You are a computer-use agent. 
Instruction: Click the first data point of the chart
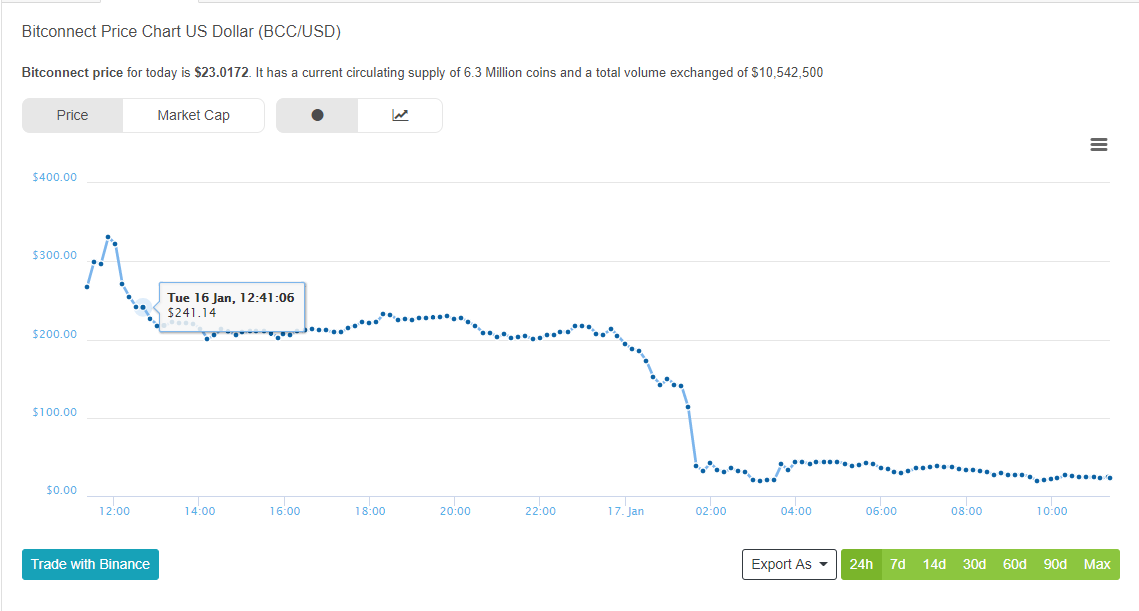pyautogui.click(x=87, y=288)
